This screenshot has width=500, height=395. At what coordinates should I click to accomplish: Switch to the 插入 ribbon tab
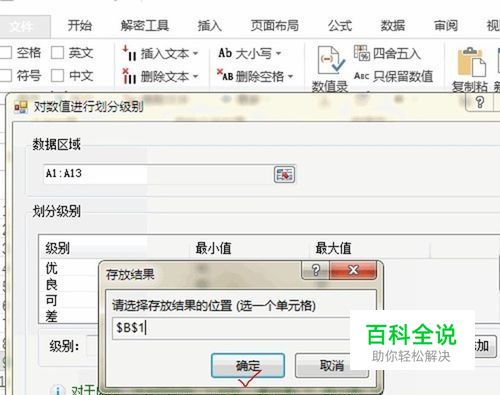pos(209,26)
